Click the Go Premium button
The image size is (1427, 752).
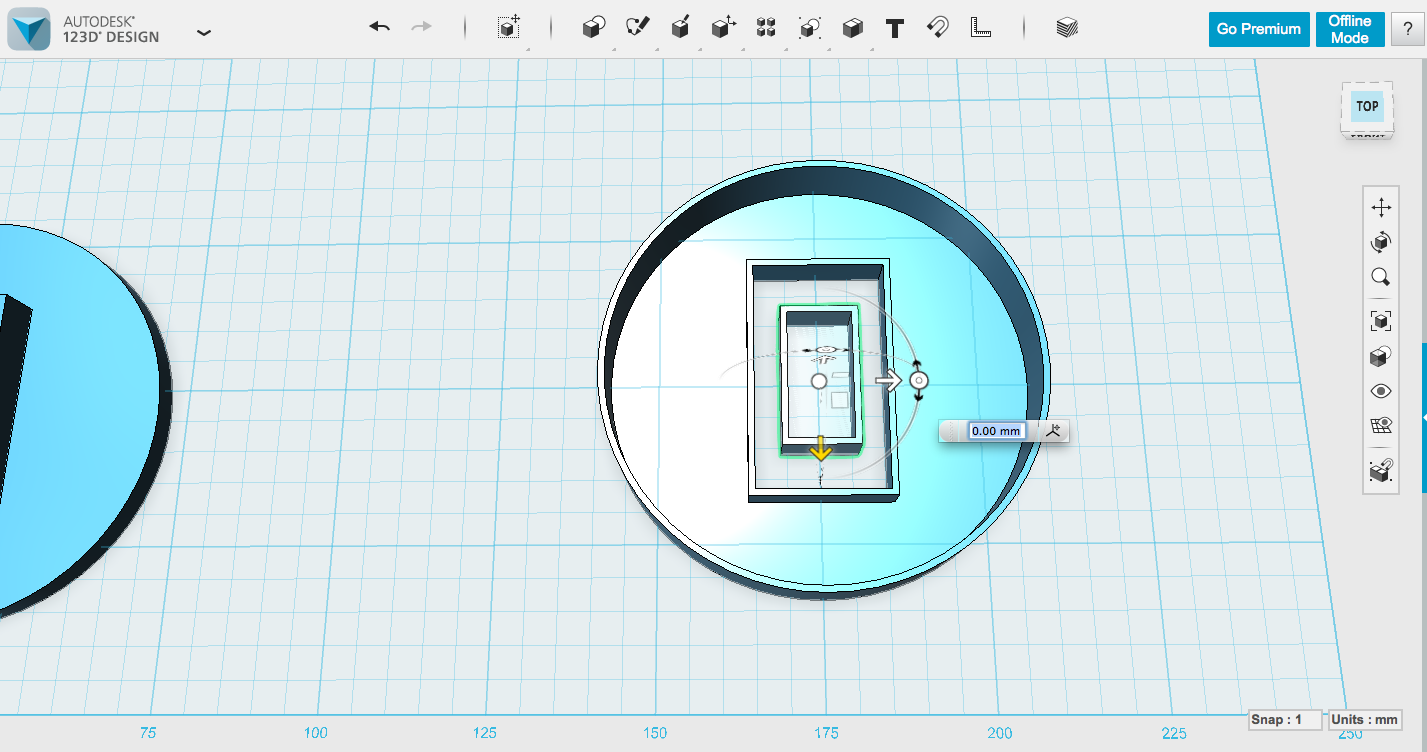pos(1258,29)
